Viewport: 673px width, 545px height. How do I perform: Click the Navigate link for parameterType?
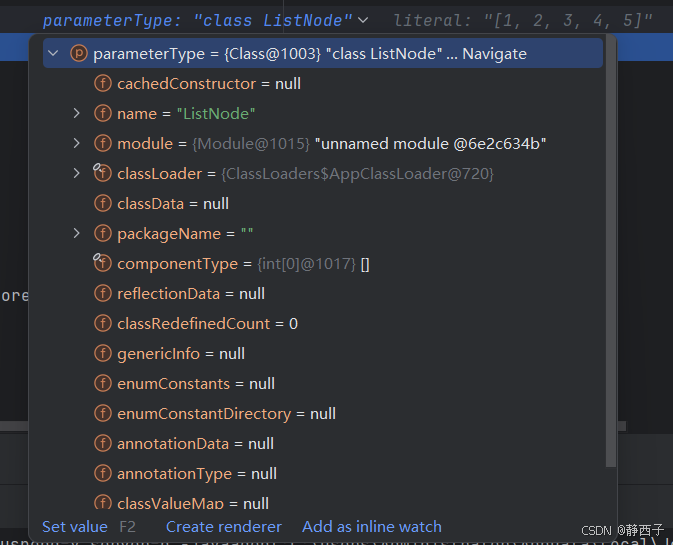coord(494,54)
